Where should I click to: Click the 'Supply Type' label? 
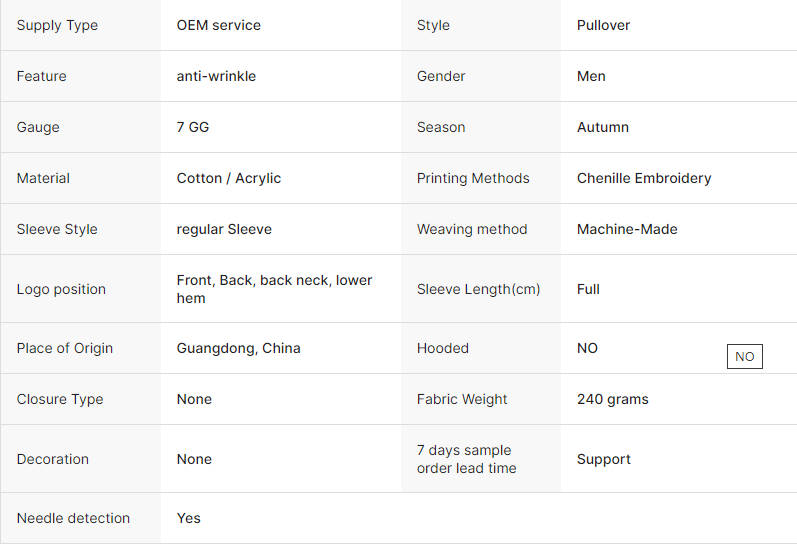[x=57, y=25]
